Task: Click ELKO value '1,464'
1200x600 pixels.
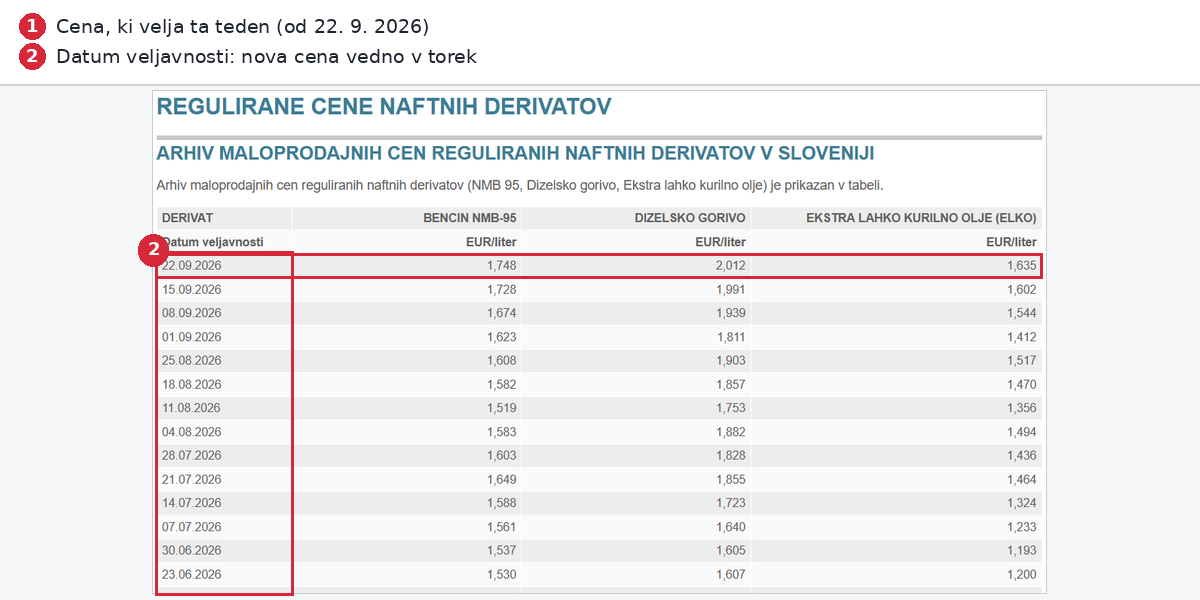Action: click(x=1022, y=479)
